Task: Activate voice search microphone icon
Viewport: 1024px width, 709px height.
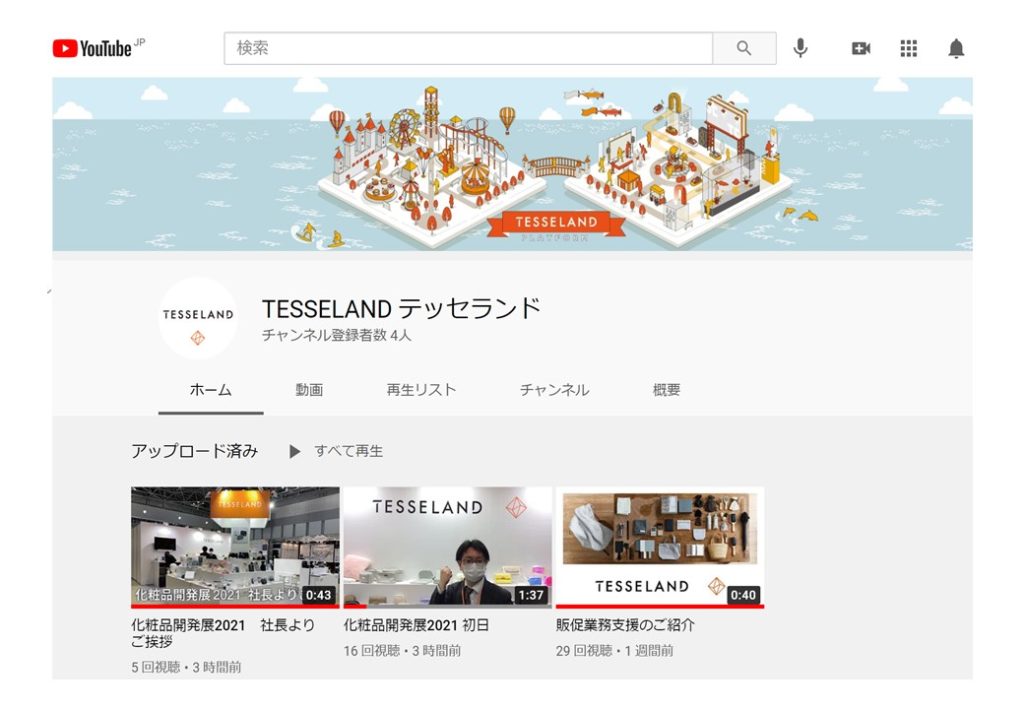Action: [800, 48]
